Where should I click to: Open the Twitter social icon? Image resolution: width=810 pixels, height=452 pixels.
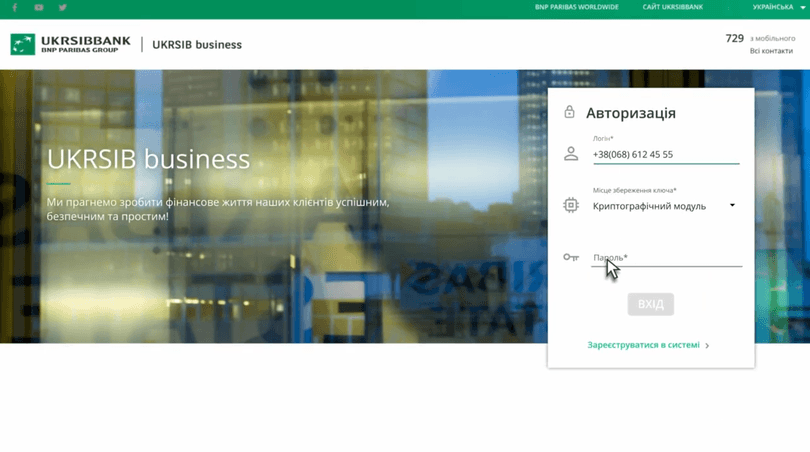click(62, 7)
